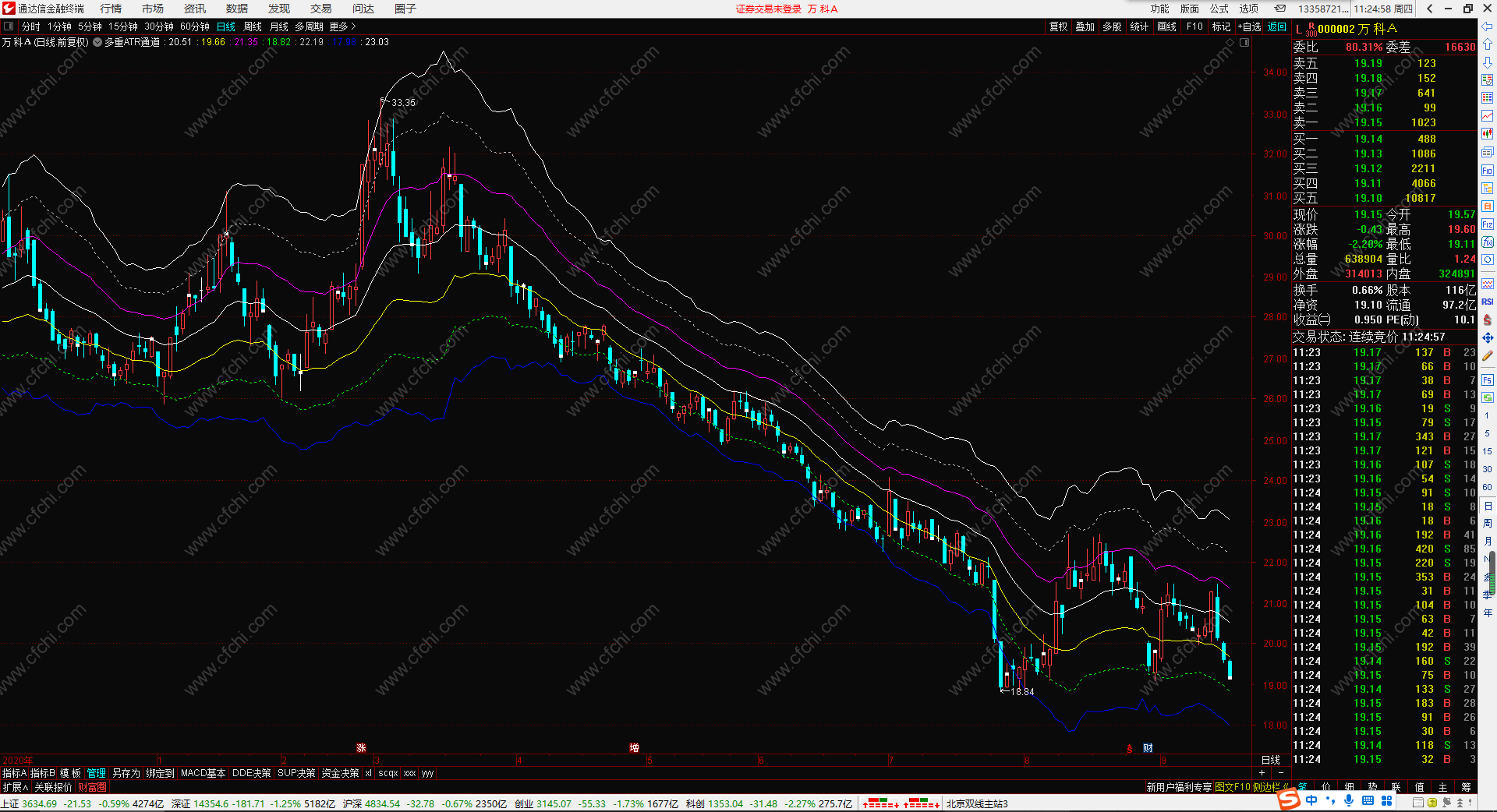
Task: Click the down arrow icon in right sidebar
Action: (x=1487, y=62)
